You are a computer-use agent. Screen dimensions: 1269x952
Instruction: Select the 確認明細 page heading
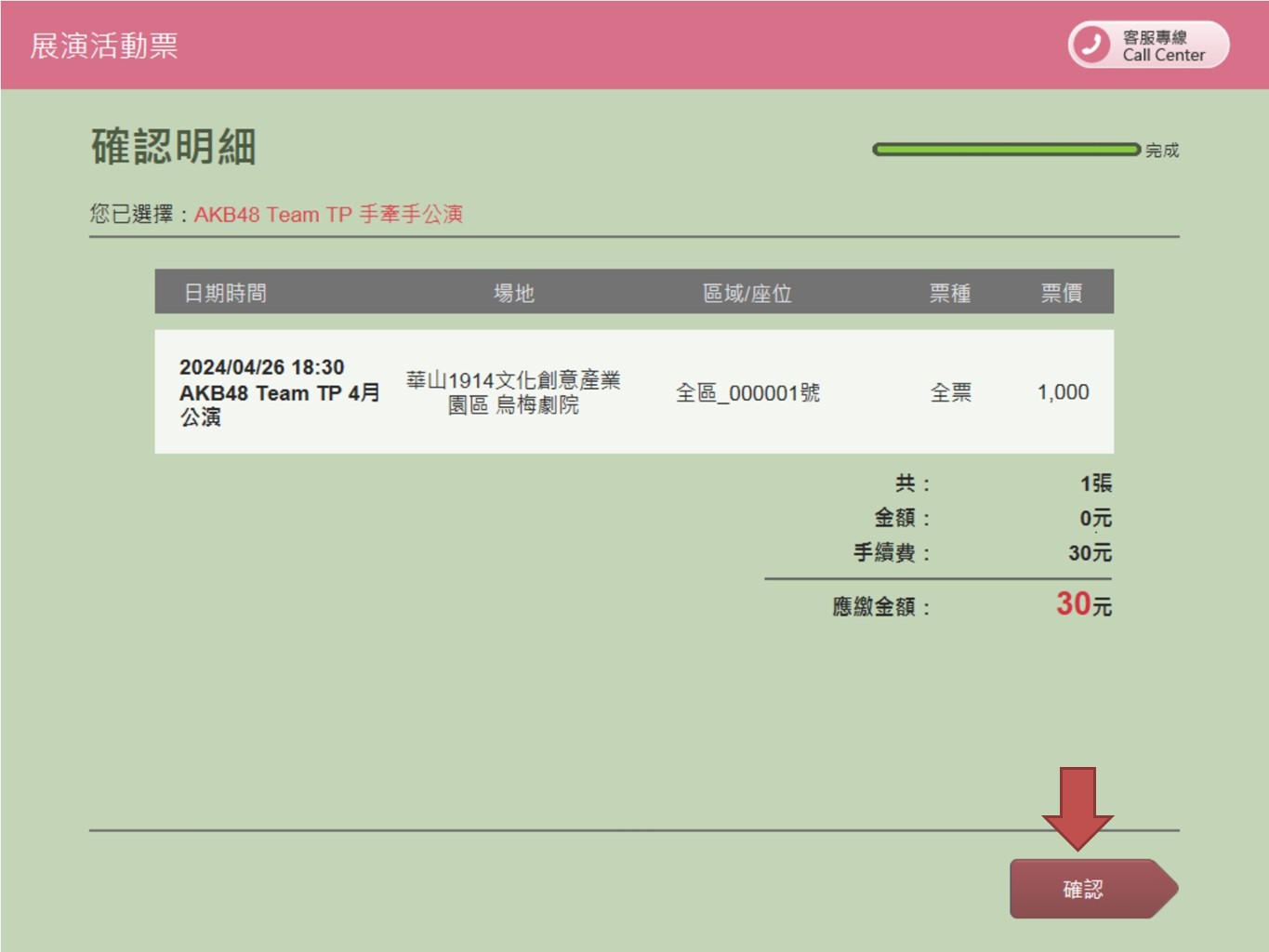(x=174, y=147)
